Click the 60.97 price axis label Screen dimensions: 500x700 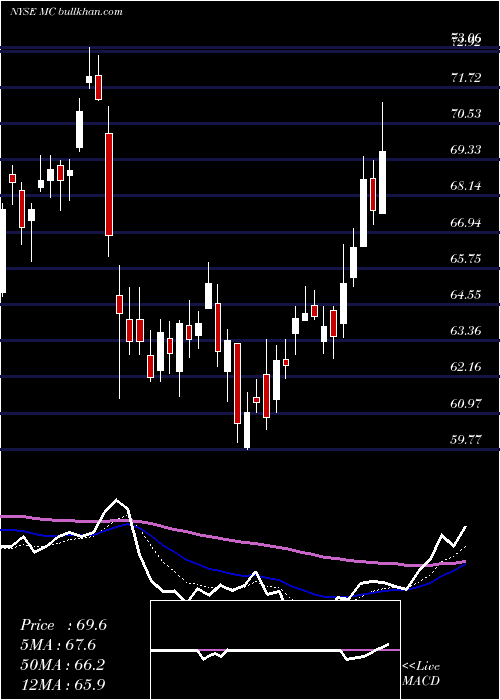(x=466, y=404)
